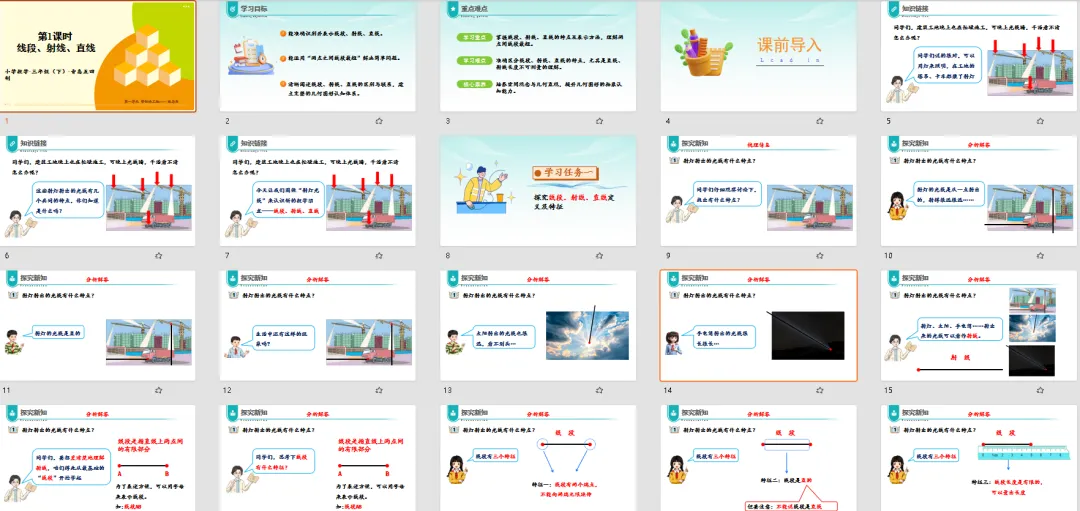1080x511 pixels.
Task: Click the slide number 8 label
Action: pyautogui.click(x=448, y=256)
